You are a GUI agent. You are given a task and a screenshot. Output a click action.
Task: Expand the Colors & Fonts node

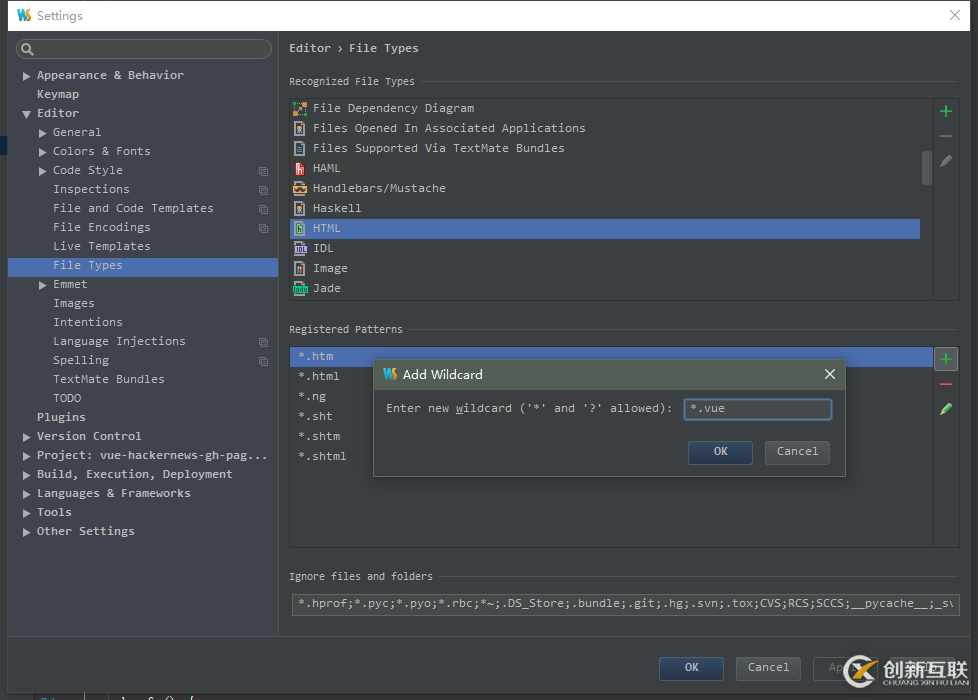coord(42,152)
